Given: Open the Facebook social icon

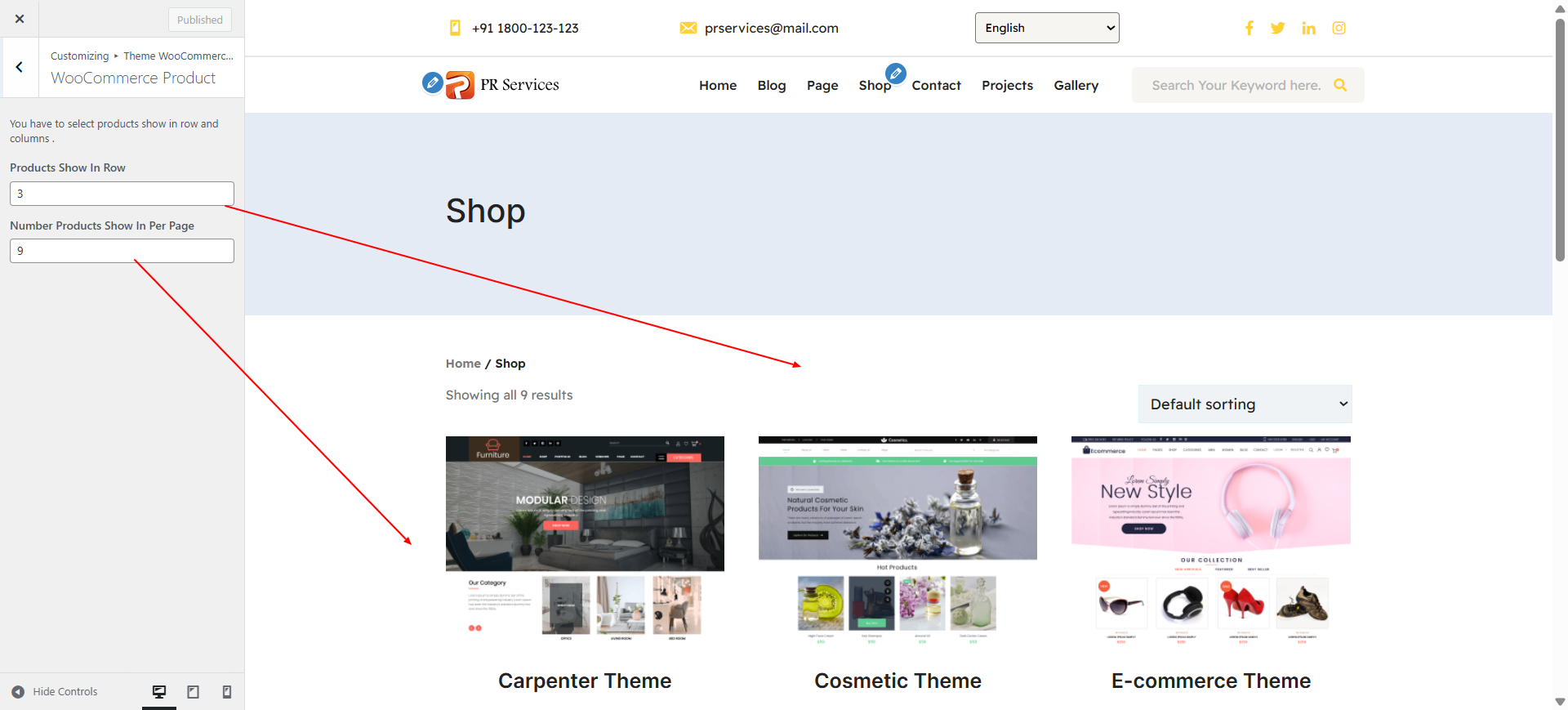Looking at the screenshot, I should 1249,28.
